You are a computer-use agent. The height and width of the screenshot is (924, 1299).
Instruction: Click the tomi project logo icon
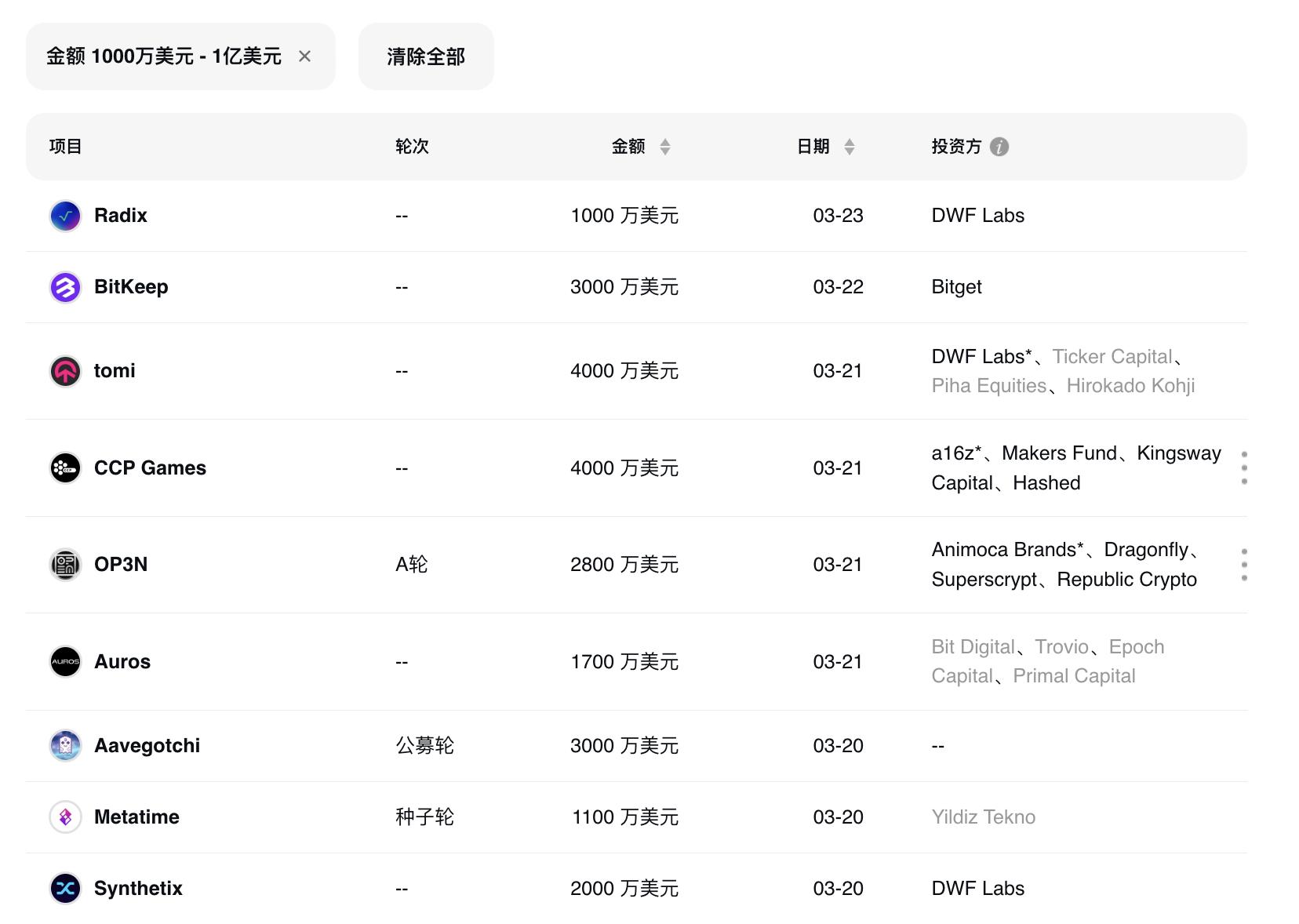tap(65, 371)
